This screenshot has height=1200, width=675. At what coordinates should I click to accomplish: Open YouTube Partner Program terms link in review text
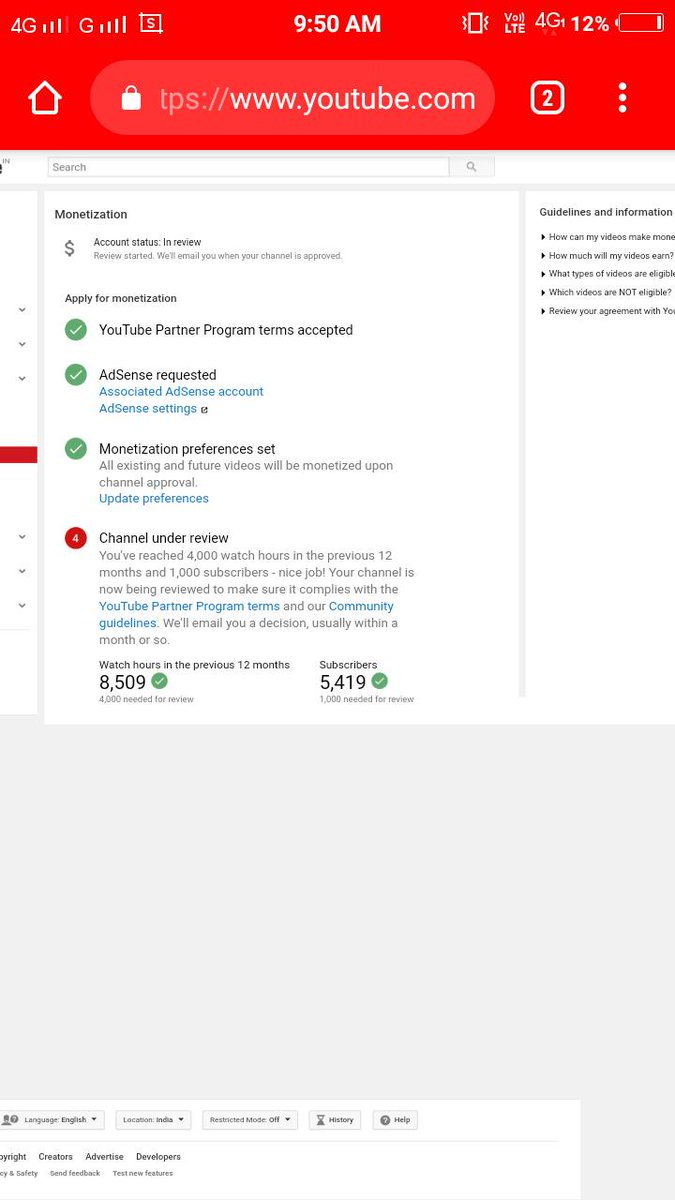[189, 606]
